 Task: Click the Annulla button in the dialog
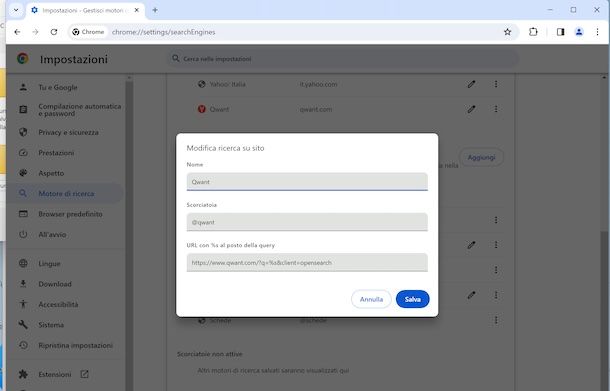tap(371, 299)
